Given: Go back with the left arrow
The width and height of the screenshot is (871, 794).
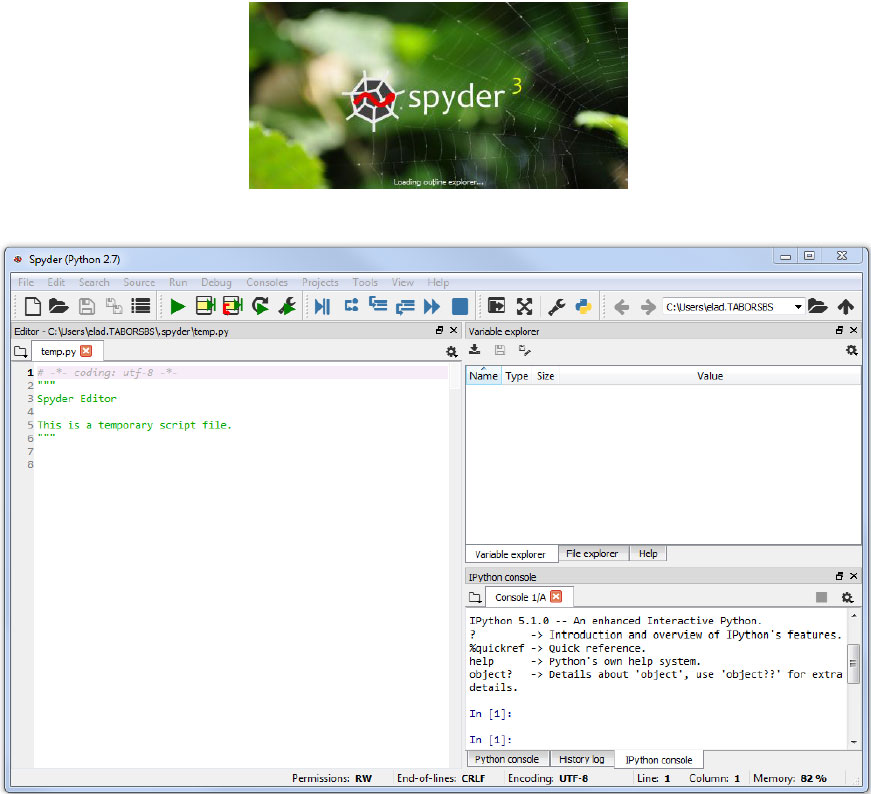Looking at the screenshot, I should 622,307.
